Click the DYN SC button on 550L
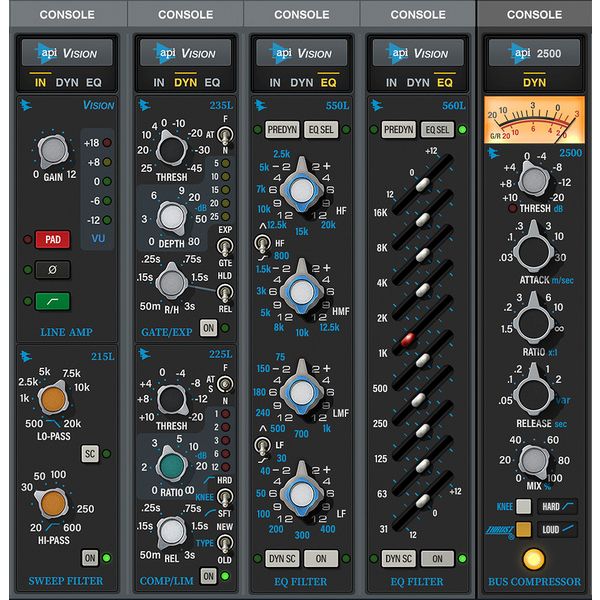600x600 pixels. 282,559
